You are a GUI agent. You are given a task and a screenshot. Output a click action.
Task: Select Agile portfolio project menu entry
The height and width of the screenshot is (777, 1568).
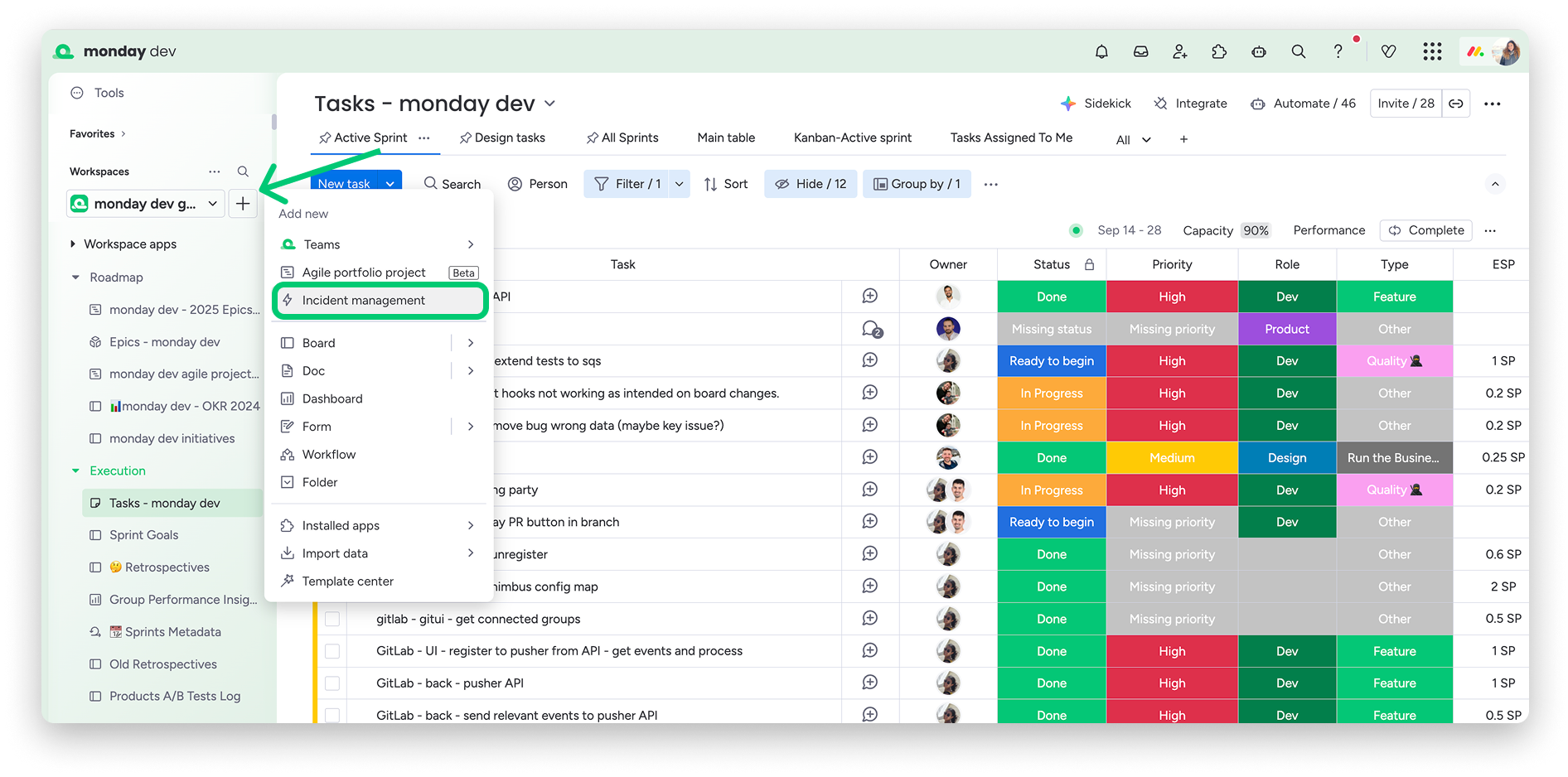380,273
